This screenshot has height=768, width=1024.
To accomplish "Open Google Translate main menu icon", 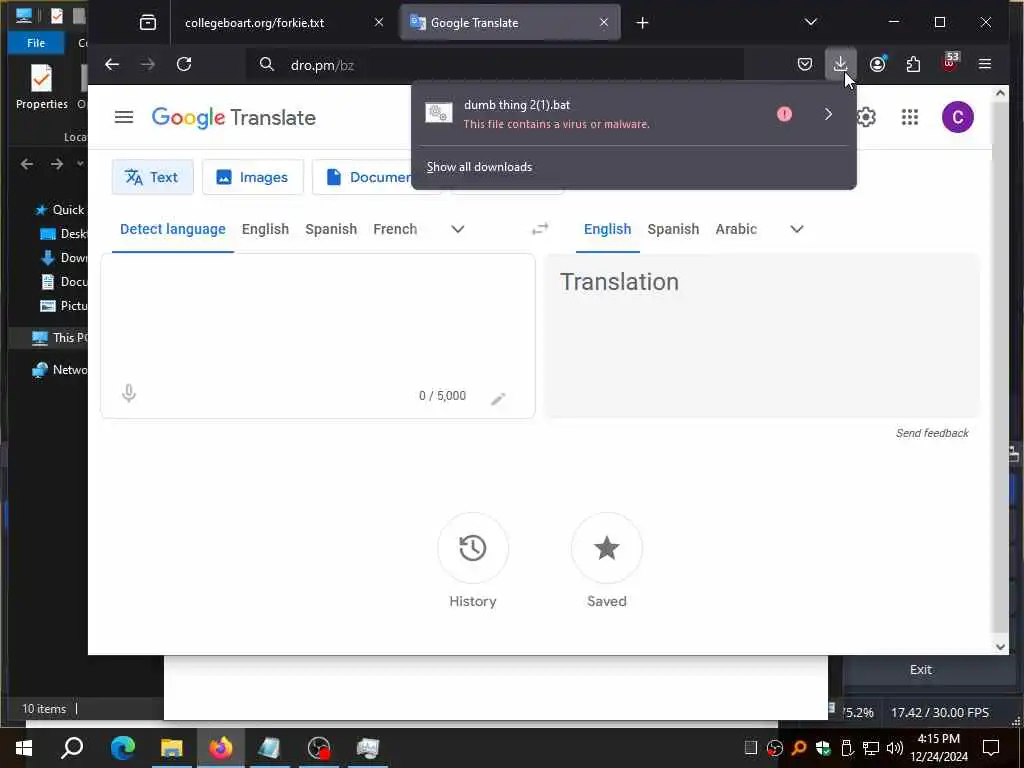I will click(123, 118).
